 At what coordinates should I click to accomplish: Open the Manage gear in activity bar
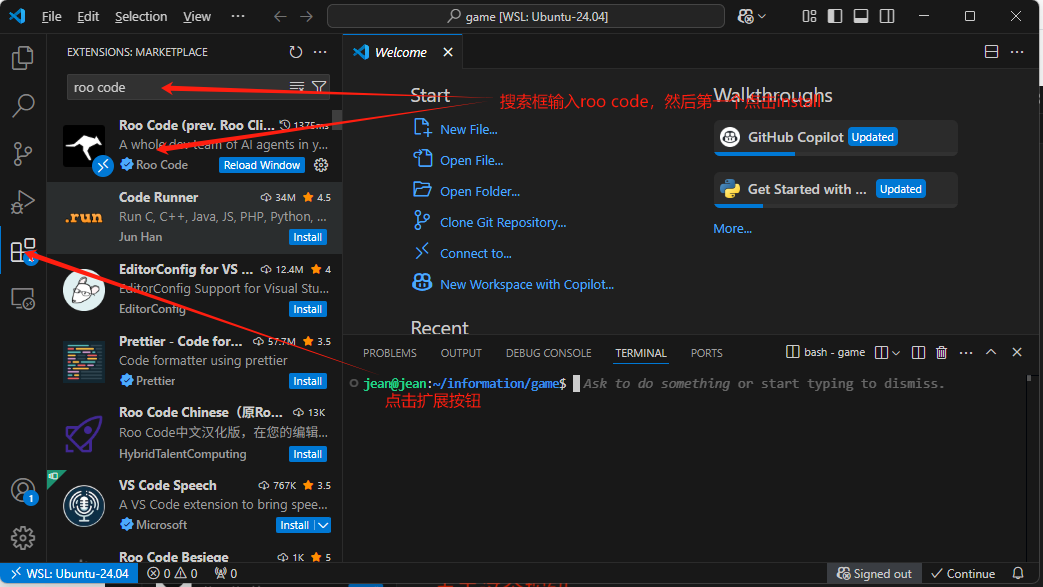23,538
